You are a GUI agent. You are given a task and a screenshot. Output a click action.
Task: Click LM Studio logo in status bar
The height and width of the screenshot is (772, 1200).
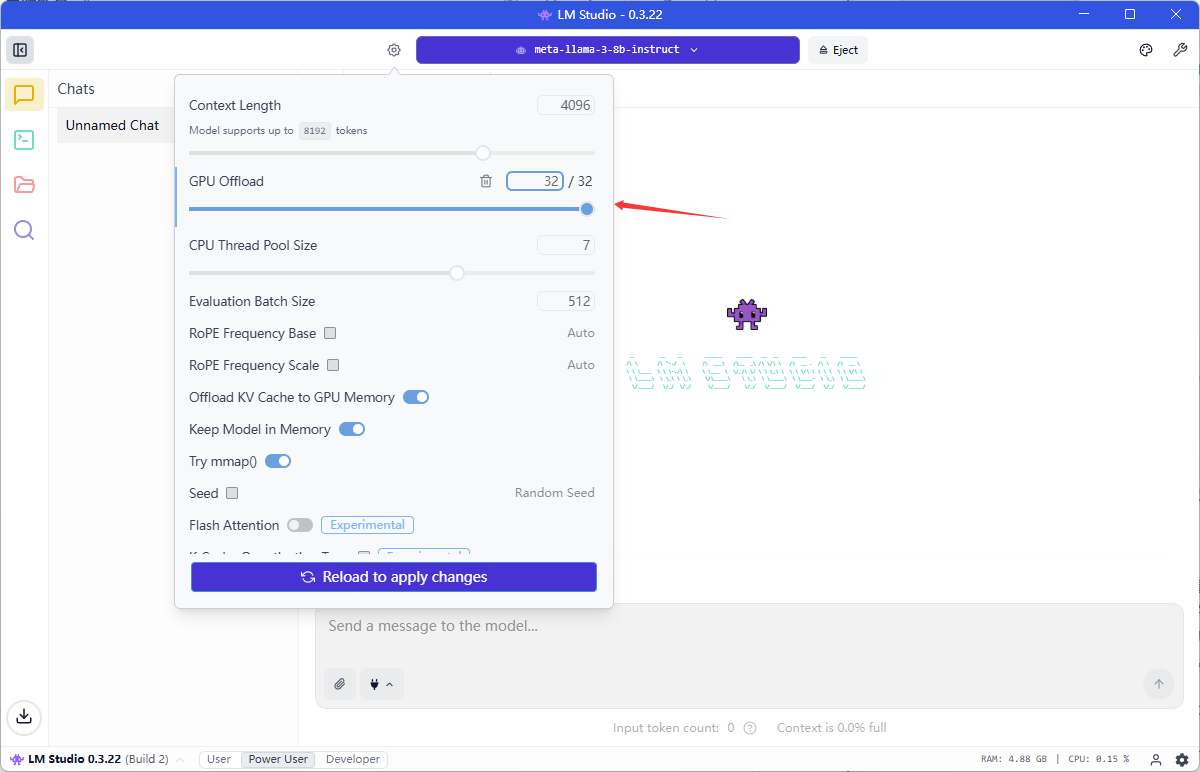(17, 759)
